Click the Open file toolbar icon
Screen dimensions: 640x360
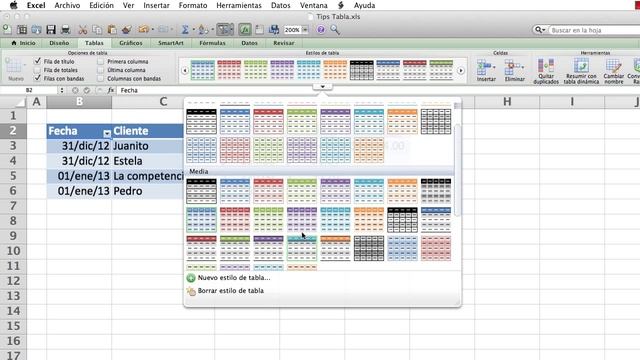(x=36, y=29)
